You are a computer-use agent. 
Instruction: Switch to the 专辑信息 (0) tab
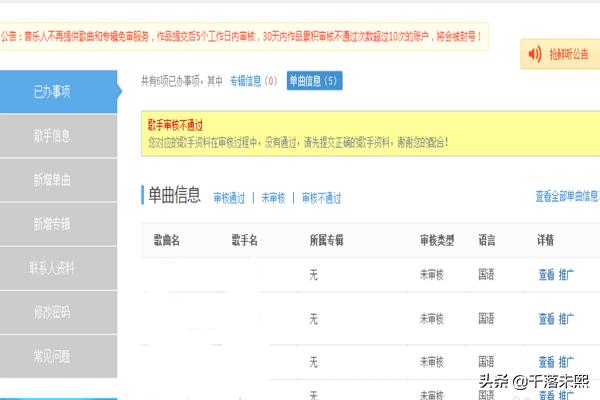253,80
